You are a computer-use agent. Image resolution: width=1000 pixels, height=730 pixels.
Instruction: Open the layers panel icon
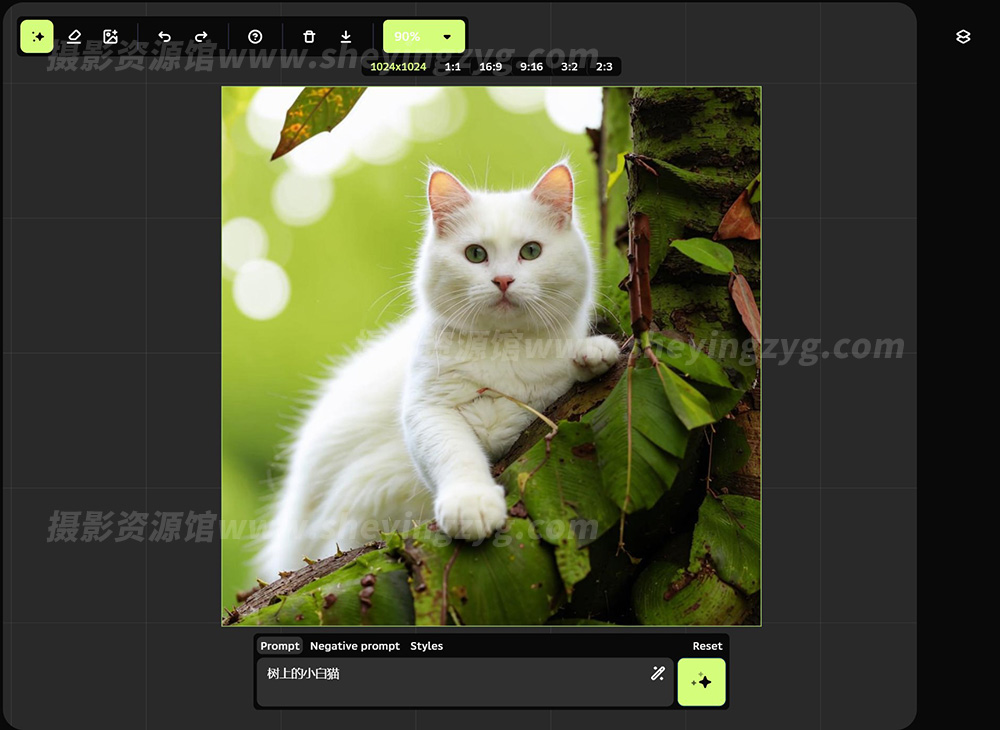pyautogui.click(x=963, y=37)
